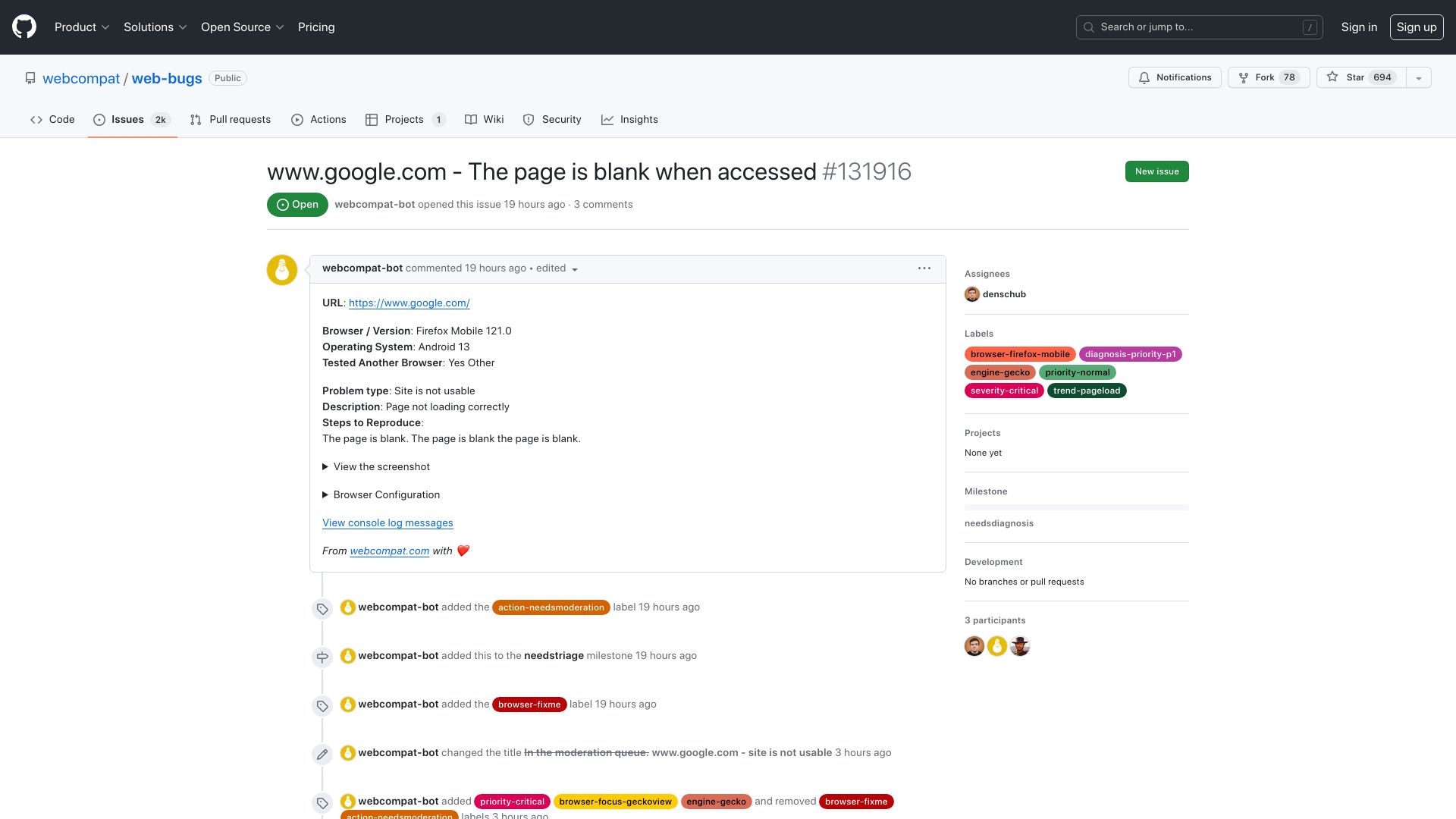Expand View the screenshot section
1456x819 pixels.
[x=376, y=467]
